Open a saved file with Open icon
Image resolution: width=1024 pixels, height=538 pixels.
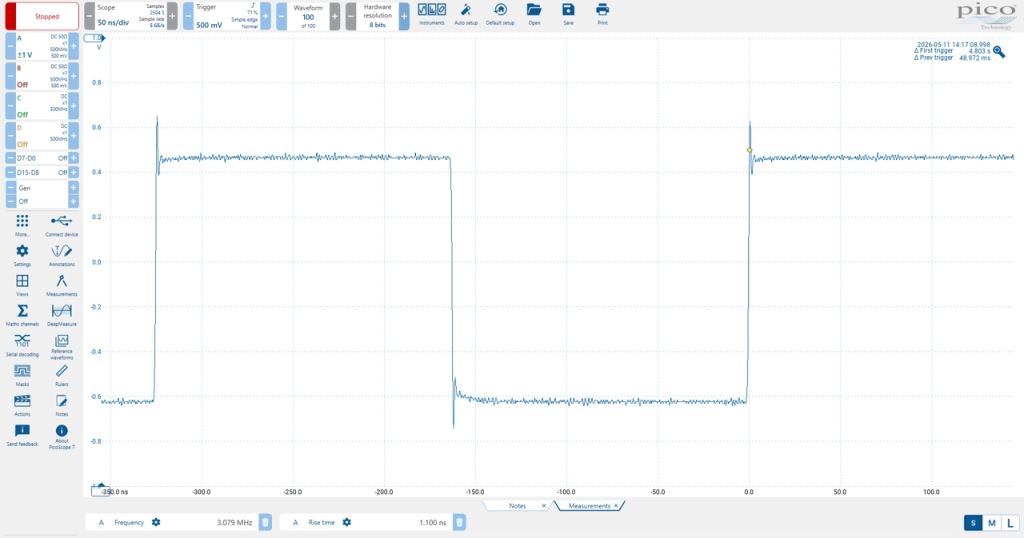(x=534, y=14)
